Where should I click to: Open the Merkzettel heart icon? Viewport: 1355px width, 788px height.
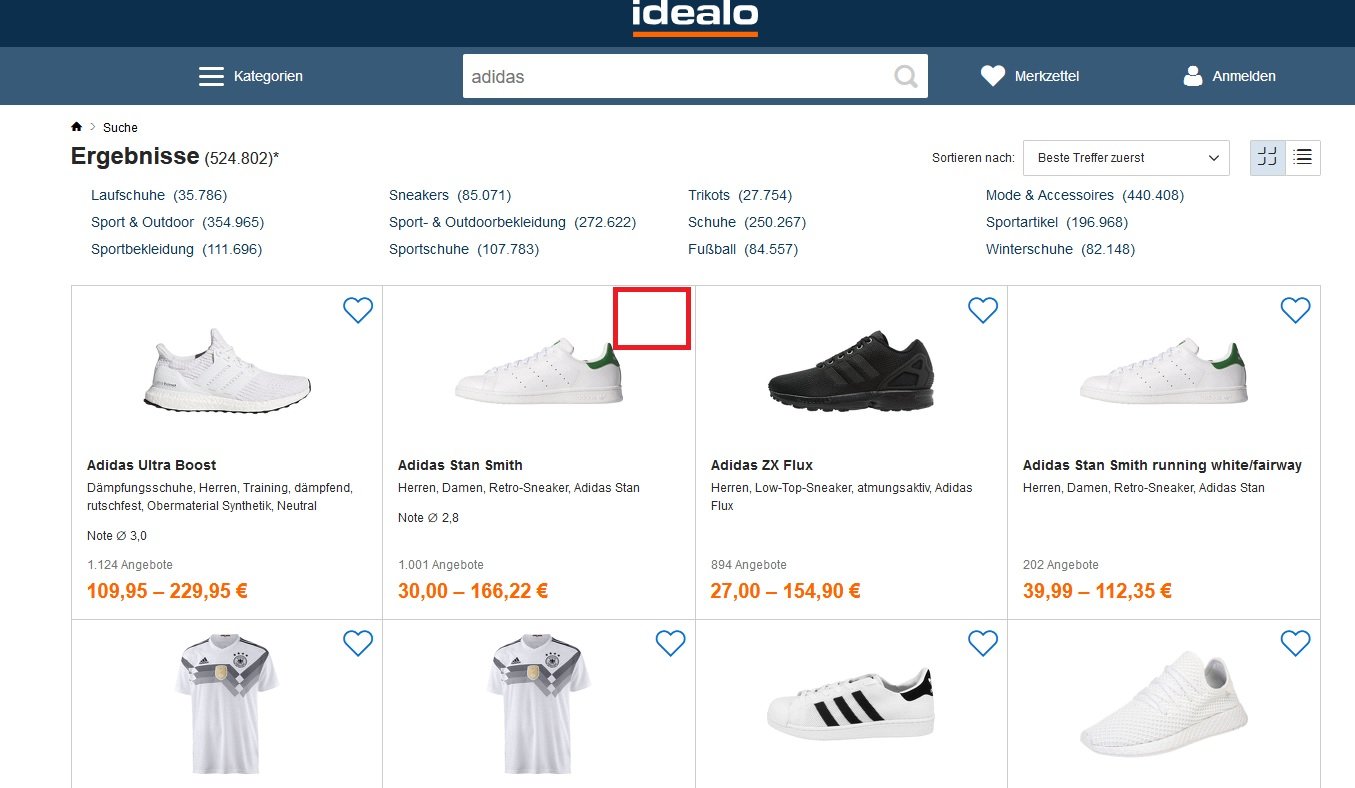tap(992, 76)
